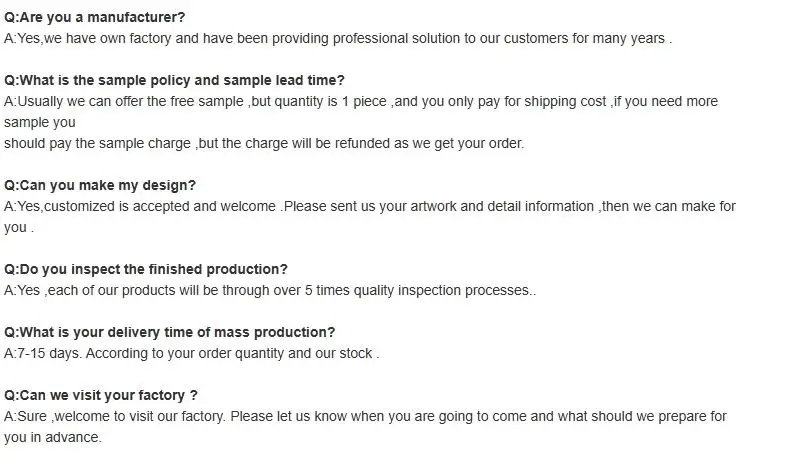
Task: Select the 'Can we visit your factory ?' question
Action: click(101, 395)
